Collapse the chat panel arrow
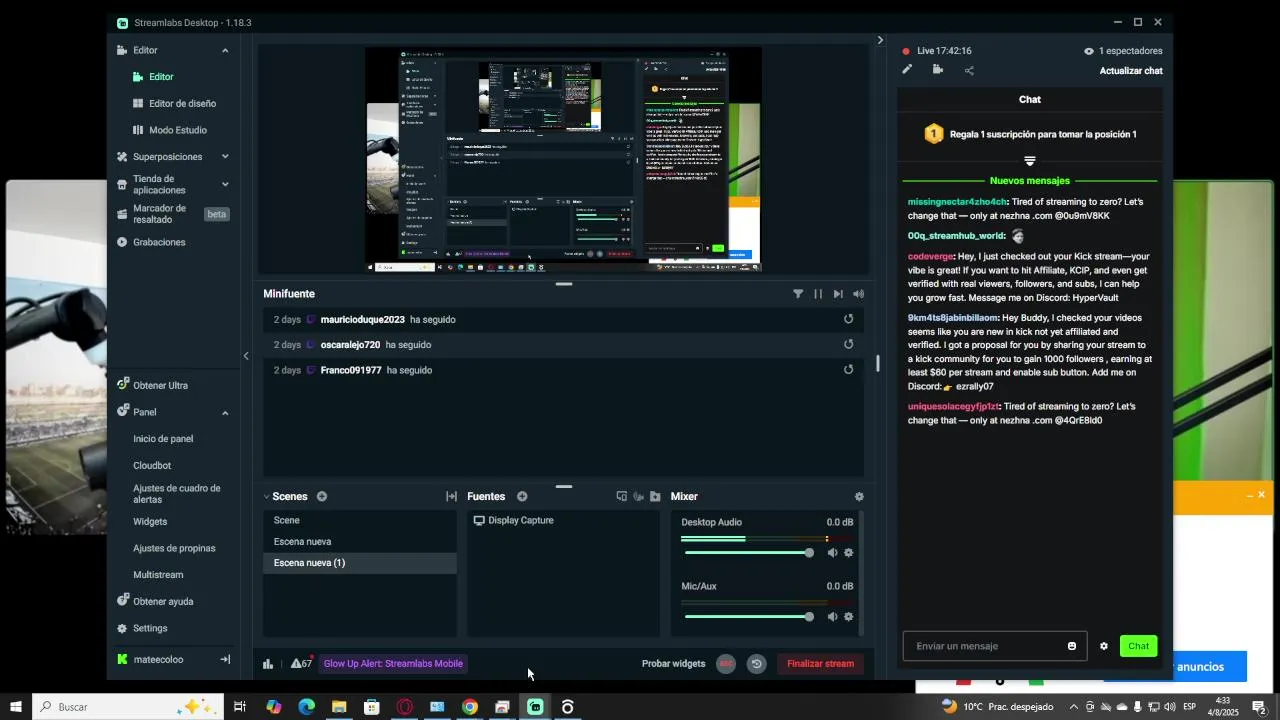The height and width of the screenshot is (720, 1280). pyautogui.click(x=880, y=40)
